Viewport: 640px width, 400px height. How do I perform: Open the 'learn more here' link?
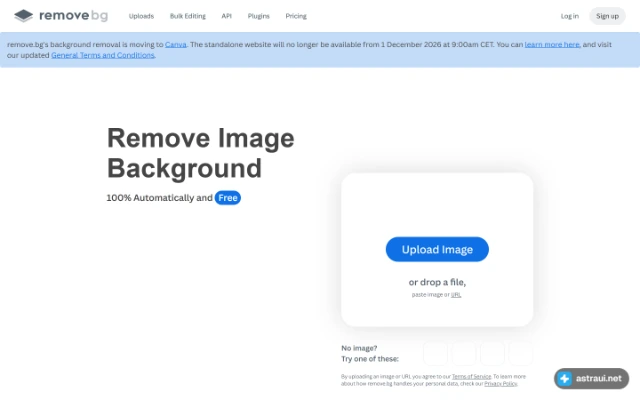(x=552, y=44)
